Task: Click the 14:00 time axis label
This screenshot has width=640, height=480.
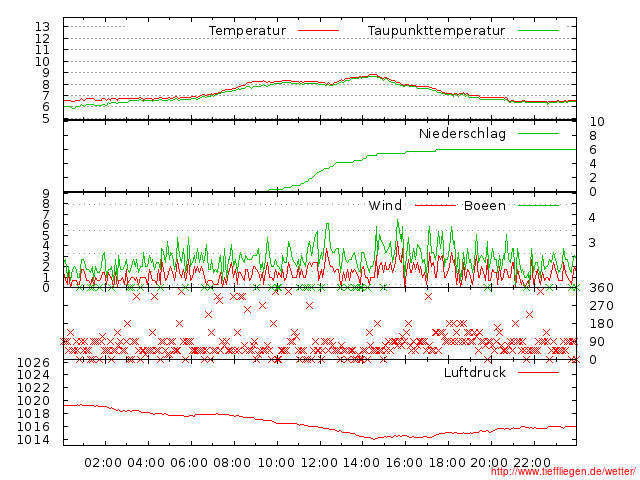Action: coord(361,463)
